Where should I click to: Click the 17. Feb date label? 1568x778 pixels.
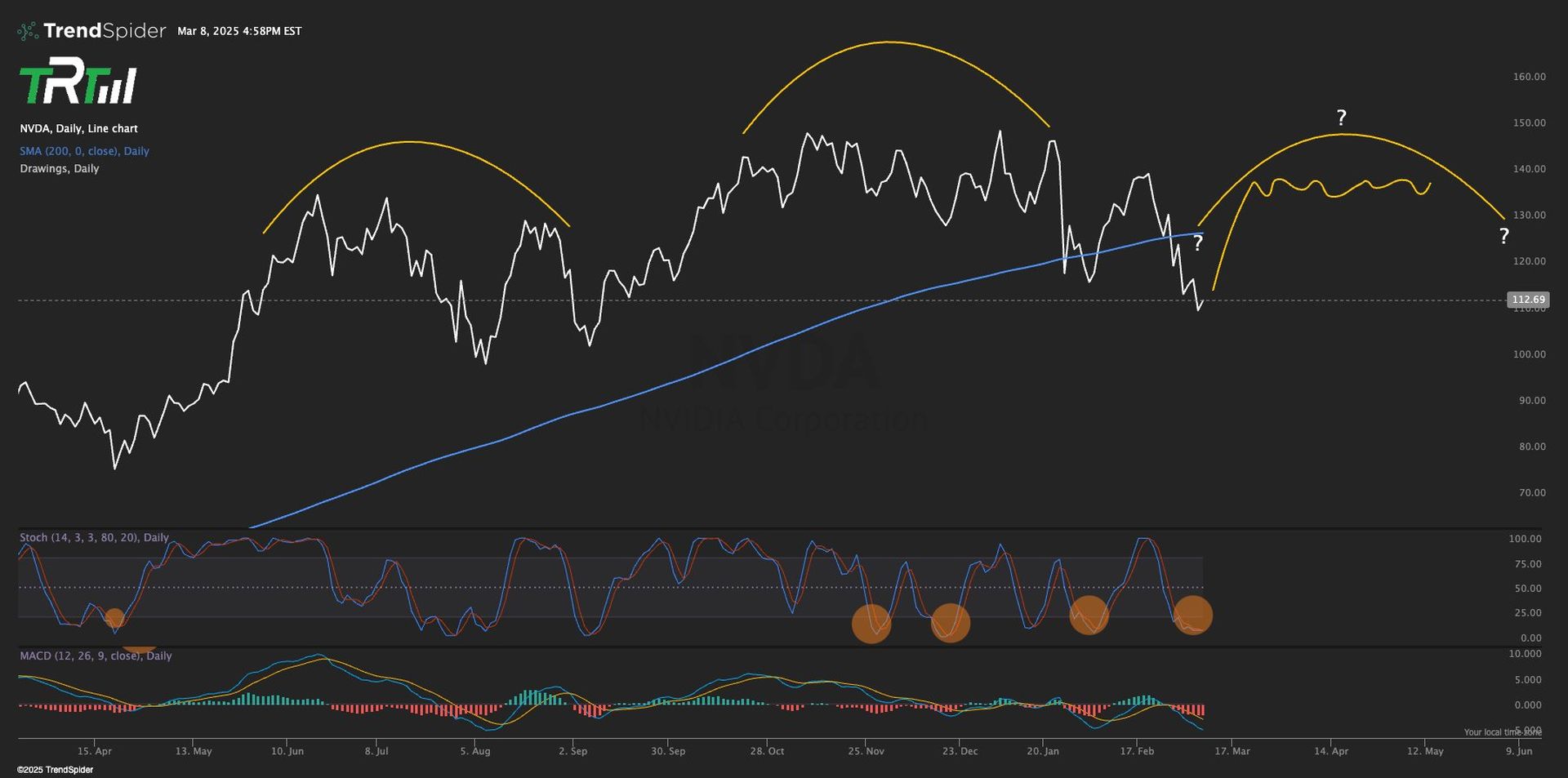pos(1137,751)
